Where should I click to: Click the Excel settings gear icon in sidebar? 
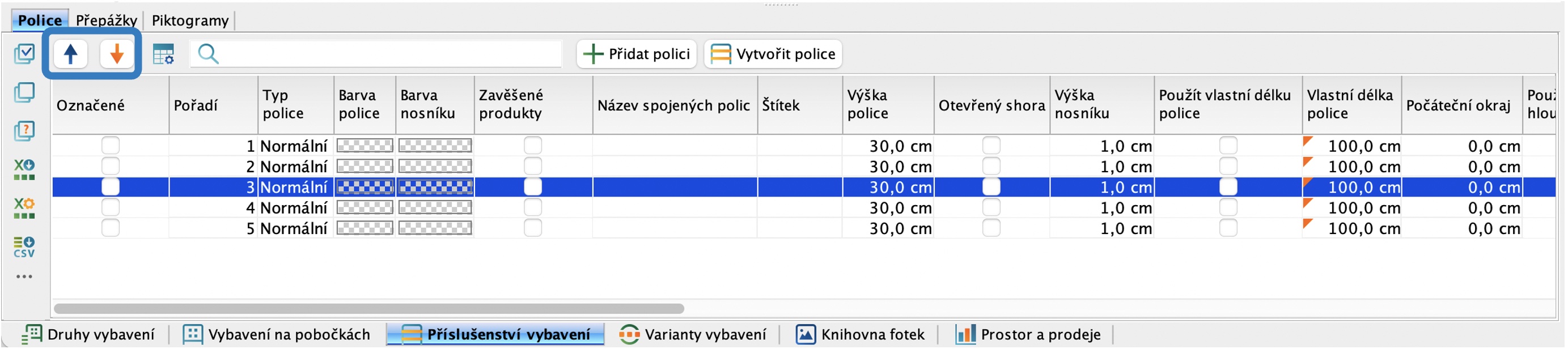coord(24,208)
